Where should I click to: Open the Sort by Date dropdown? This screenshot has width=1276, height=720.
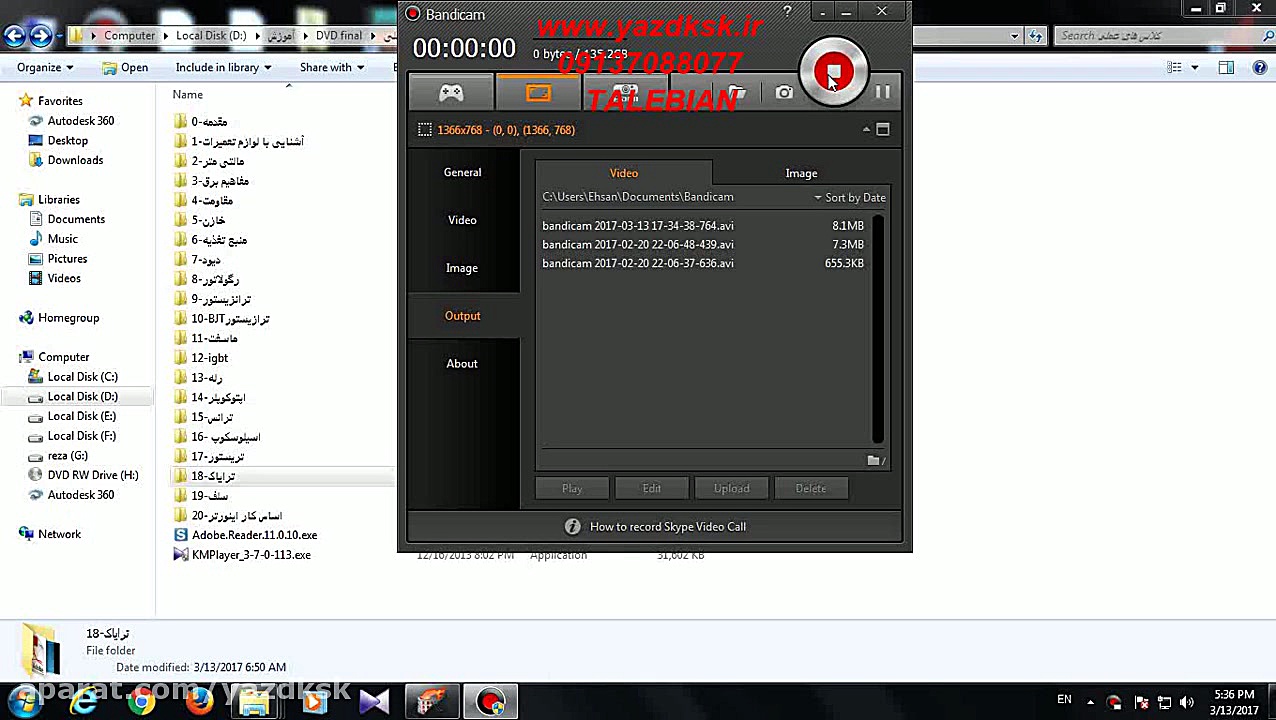[x=849, y=198]
